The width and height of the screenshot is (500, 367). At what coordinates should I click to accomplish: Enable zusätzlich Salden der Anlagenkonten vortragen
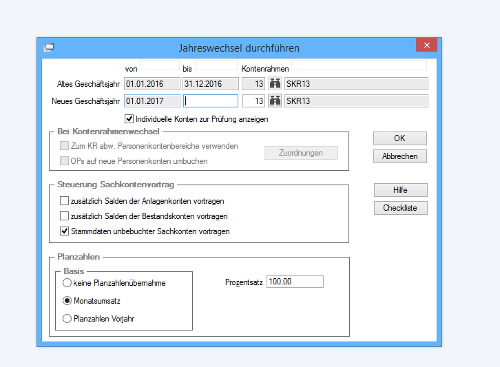(64, 201)
